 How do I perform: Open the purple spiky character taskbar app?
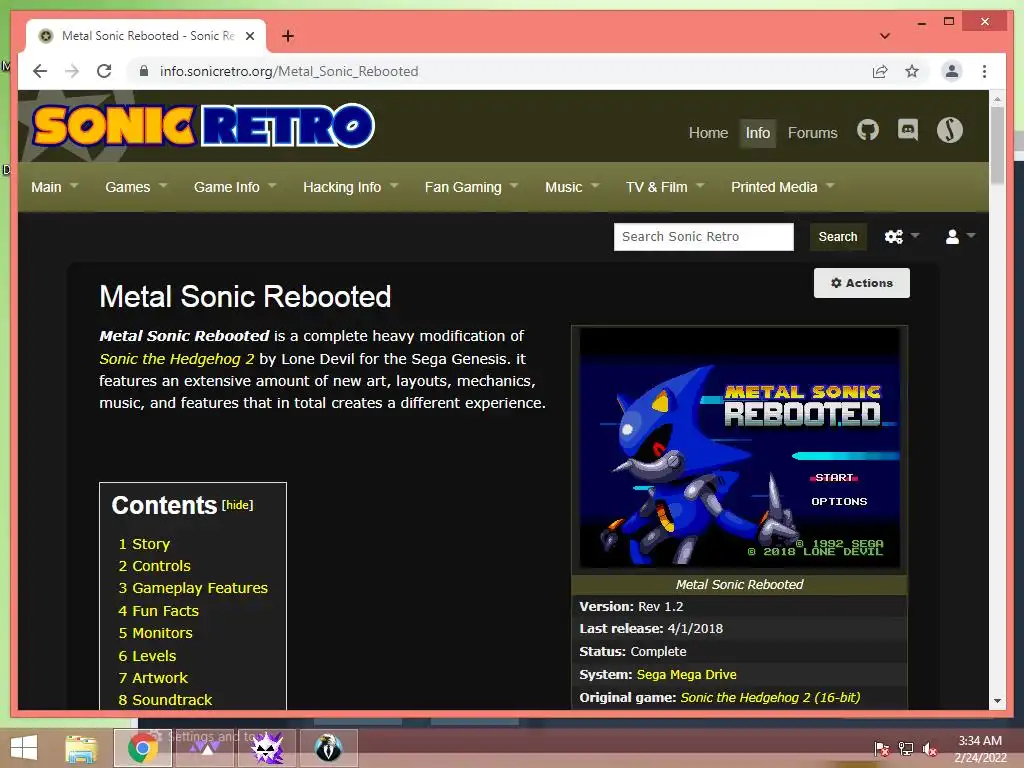click(x=267, y=748)
